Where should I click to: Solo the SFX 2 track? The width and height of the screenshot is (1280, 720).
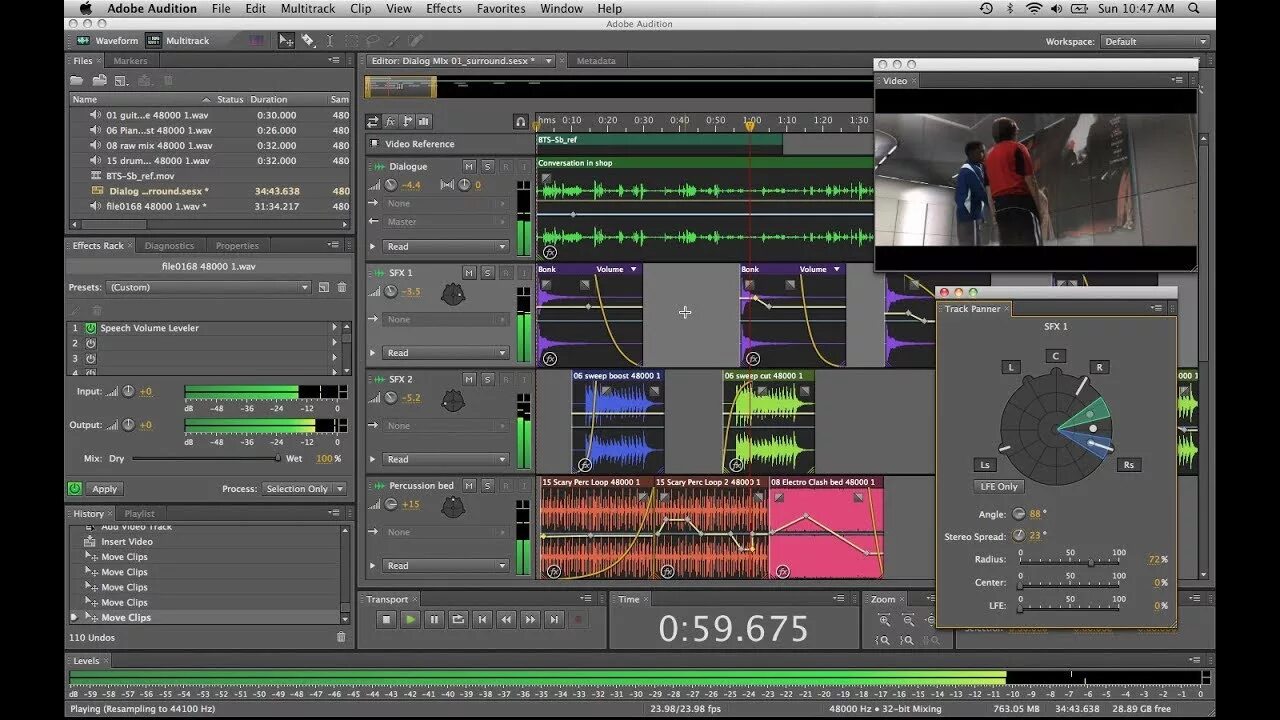pyautogui.click(x=487, y=379)
